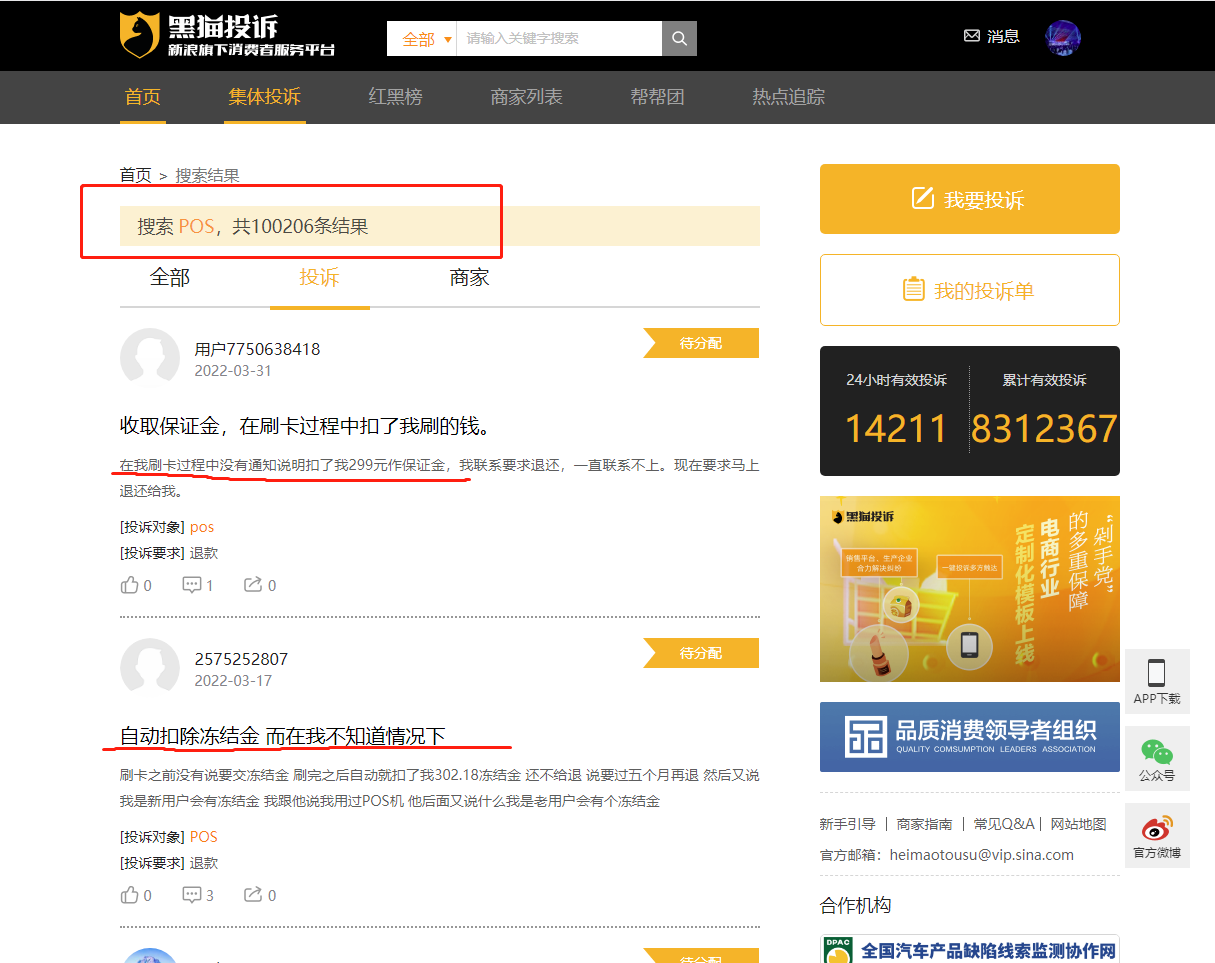The width and height of the screenshot is (1215, 963).
Task: Switch to the 全部 results tab
Action: pyautogui.click(x=169, y=278)
